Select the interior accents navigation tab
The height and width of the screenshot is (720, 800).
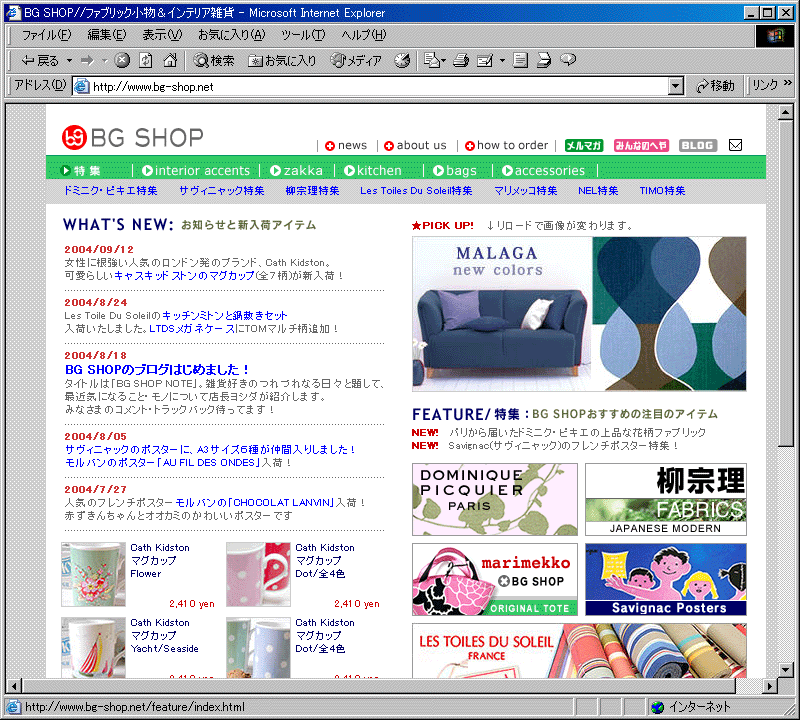pos(196,170)
